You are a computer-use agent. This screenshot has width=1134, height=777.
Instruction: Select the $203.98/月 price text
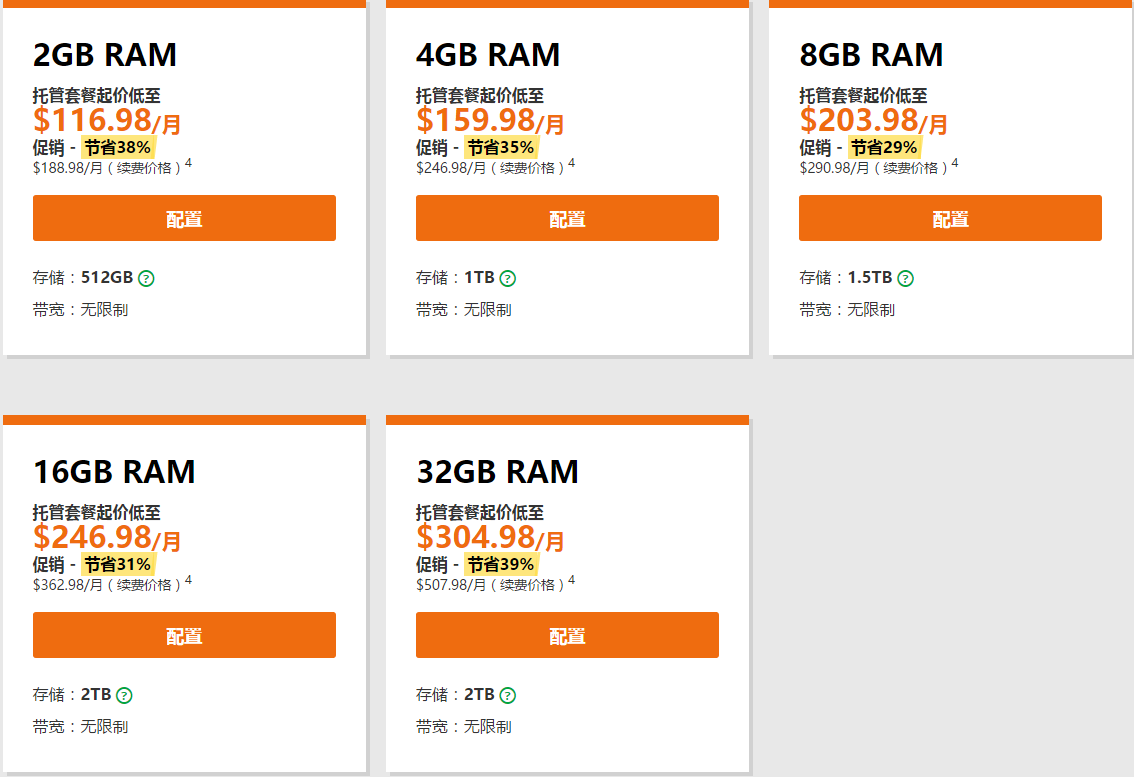coord(873,121)
